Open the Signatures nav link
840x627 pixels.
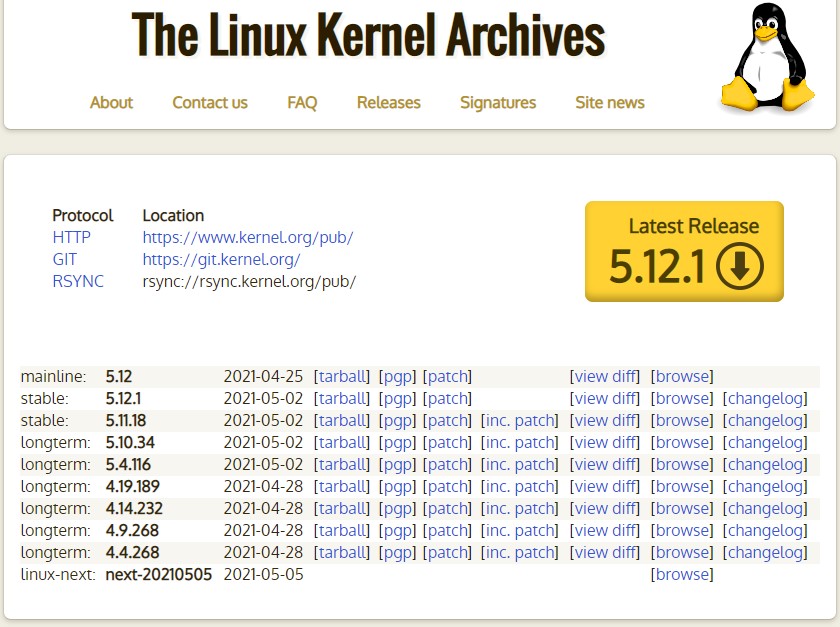(x=497, y=102)
